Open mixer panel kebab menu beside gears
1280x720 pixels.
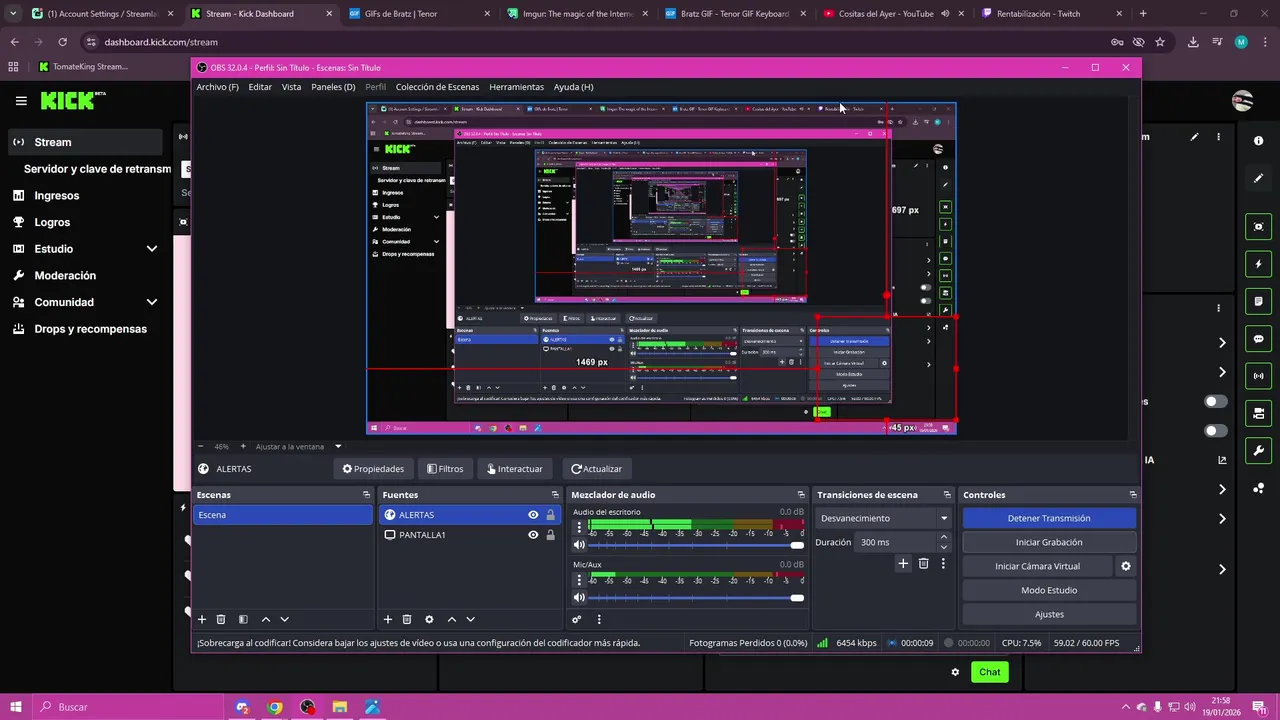point(599,620)
